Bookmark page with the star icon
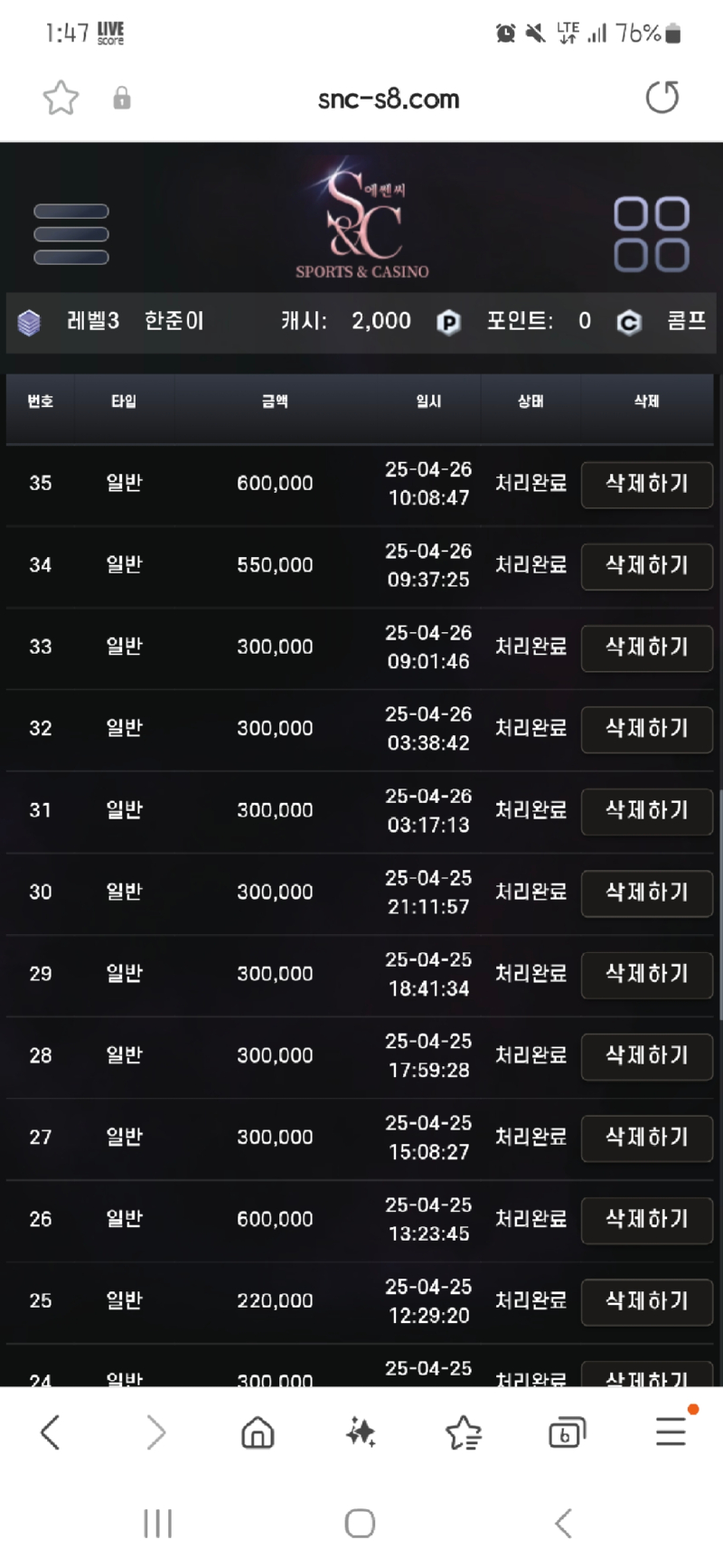The width and height of the screenshot is (723, 1568). point(61,98)
